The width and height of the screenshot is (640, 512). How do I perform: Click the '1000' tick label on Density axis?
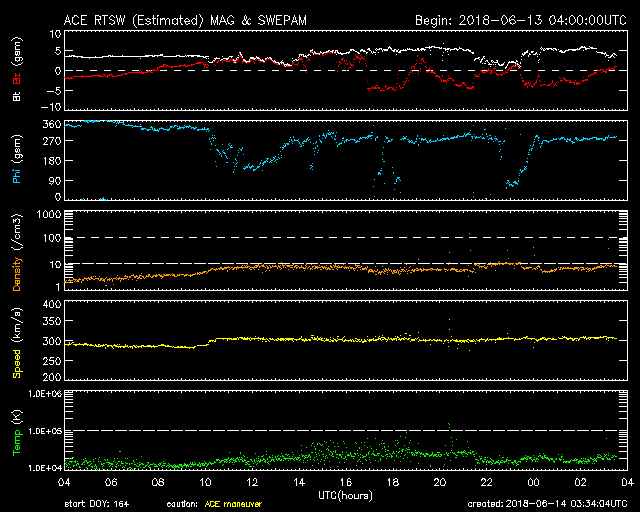49,215
